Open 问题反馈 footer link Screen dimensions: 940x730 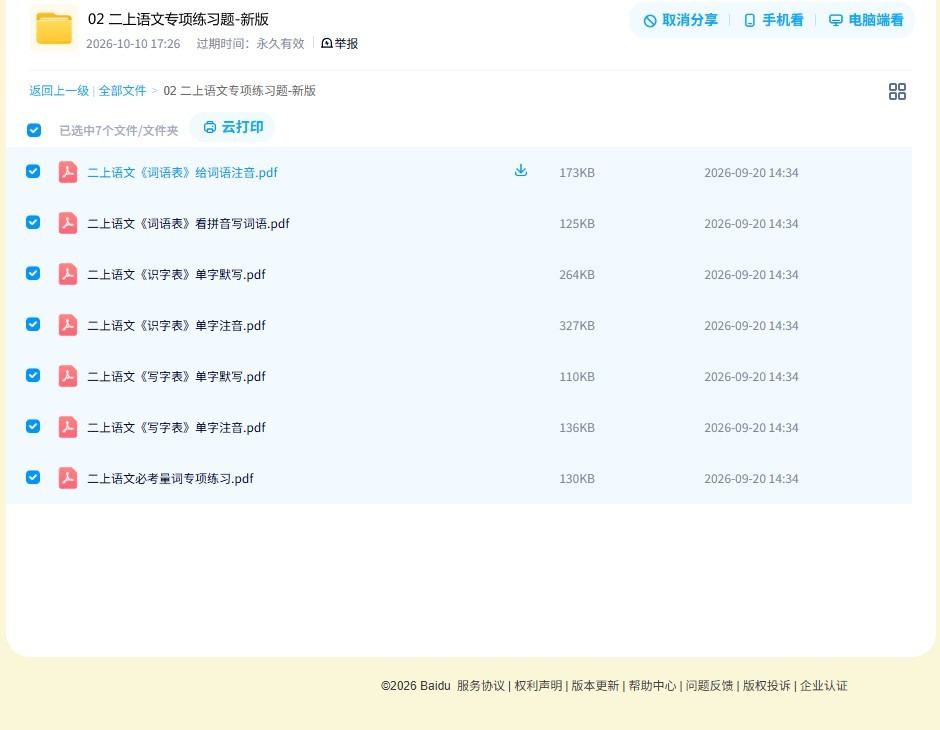(709, 686)
